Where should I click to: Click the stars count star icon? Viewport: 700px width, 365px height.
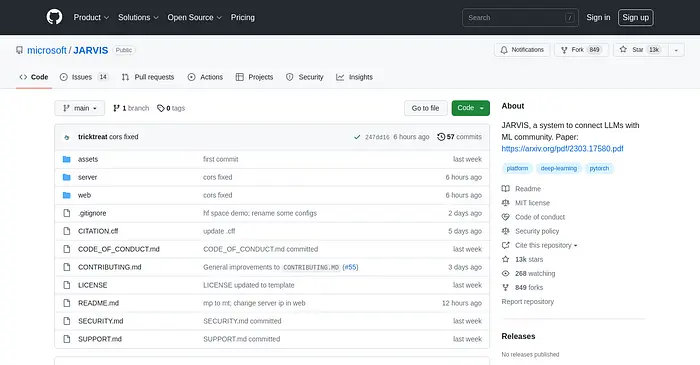click(505, 259)
